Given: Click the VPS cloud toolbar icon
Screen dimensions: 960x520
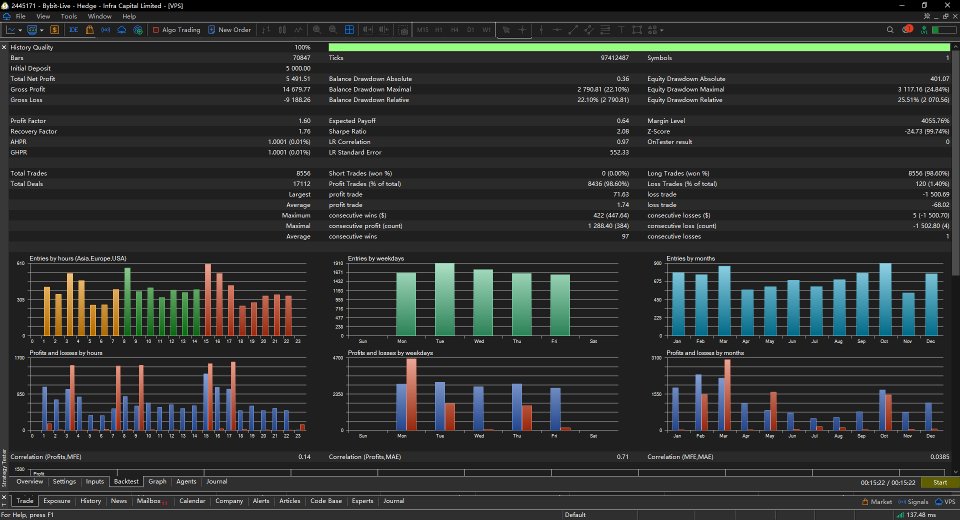Looking at the screenshot, I should pyautogui.click(x=121, y=29).
